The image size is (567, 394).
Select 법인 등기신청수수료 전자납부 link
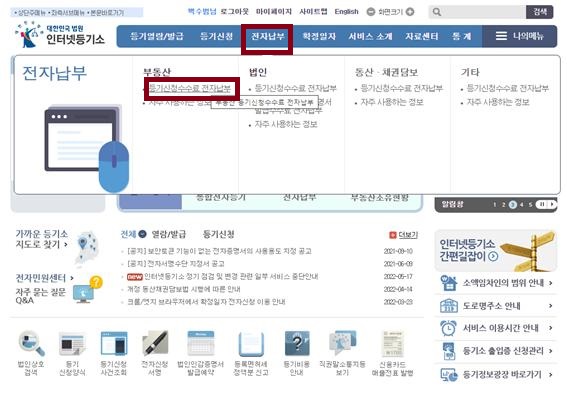tap(296, 88)
